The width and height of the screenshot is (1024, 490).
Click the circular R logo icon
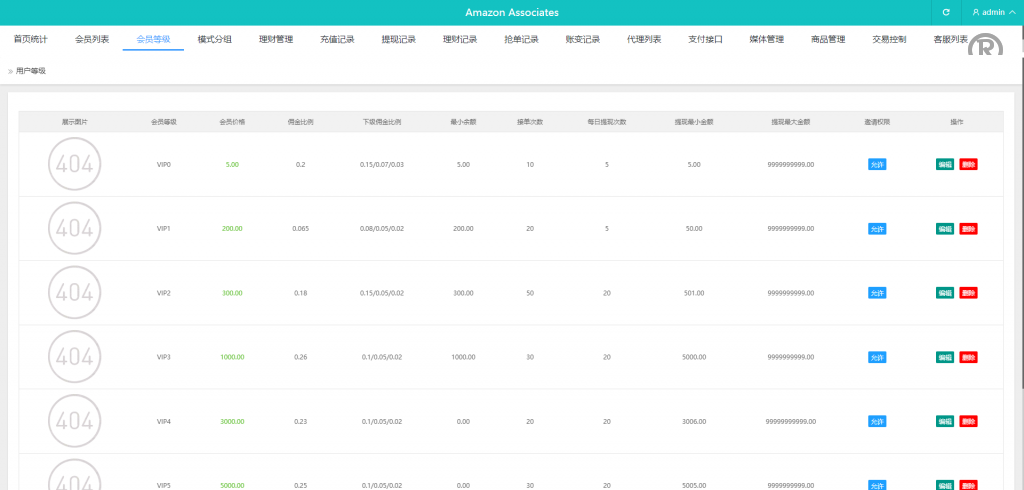pos(987,51)
